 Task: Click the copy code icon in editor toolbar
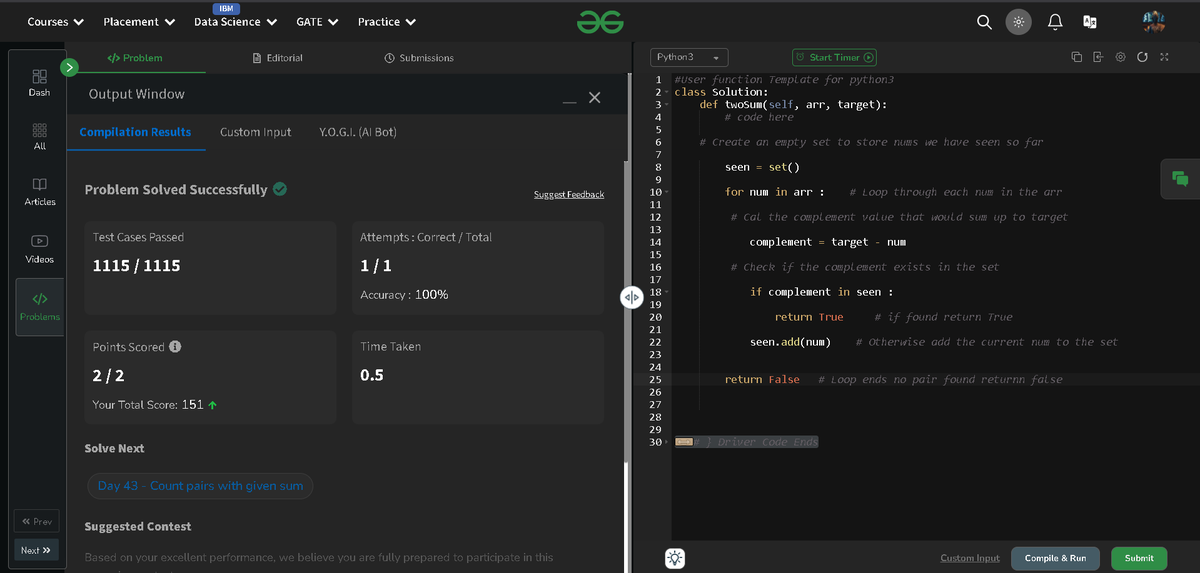1076,58
